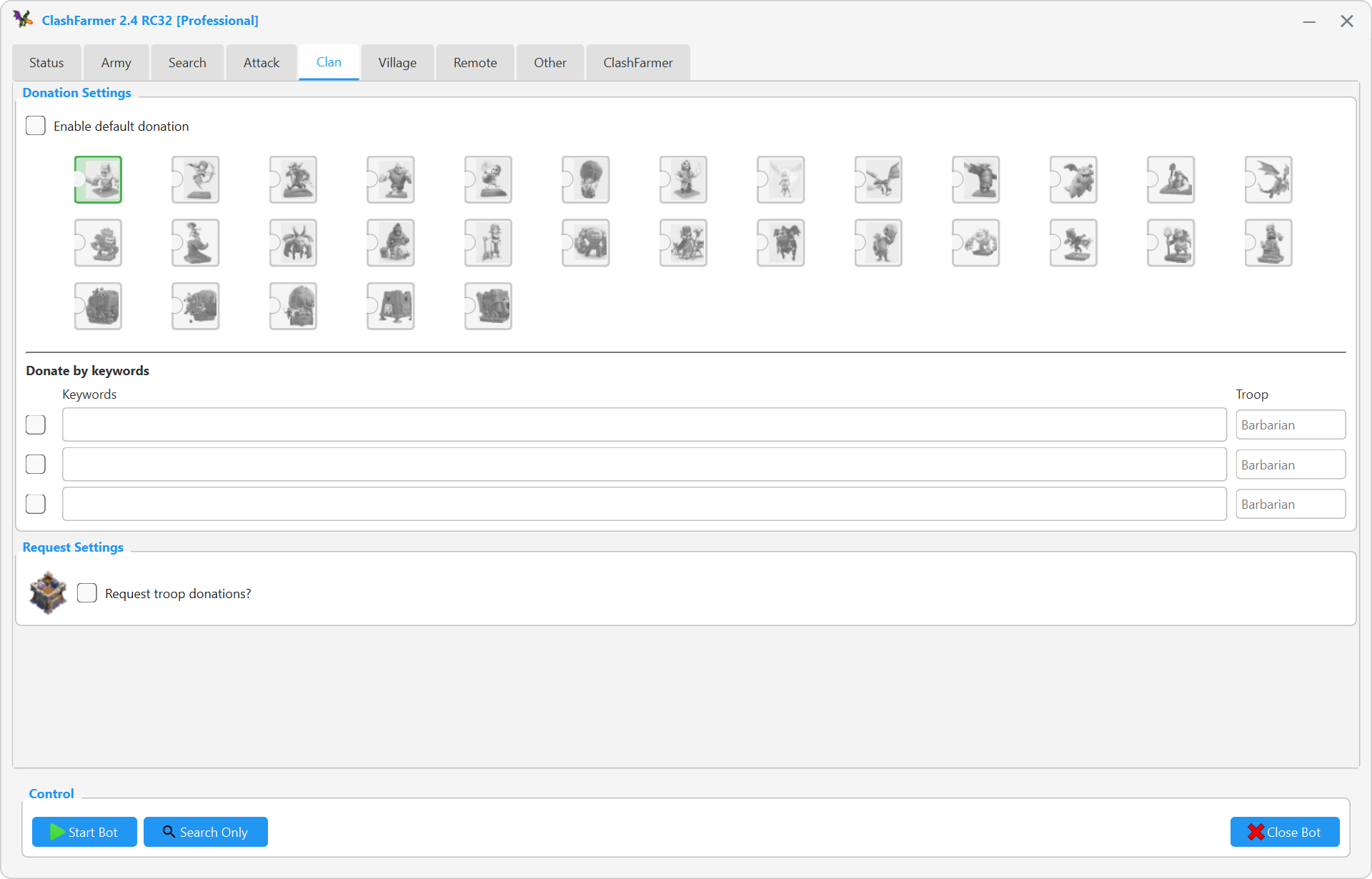Viewport: 1372px width, 879px height.
Task: Tick the first keyword row checkbox
Action: pos(36,424)
